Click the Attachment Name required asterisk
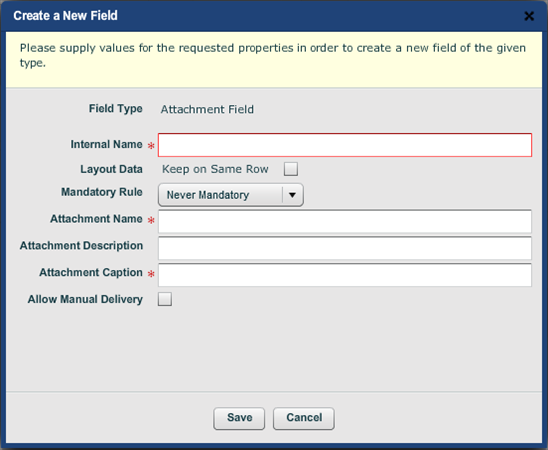548x450 pixels. click(x=151, y=220)
